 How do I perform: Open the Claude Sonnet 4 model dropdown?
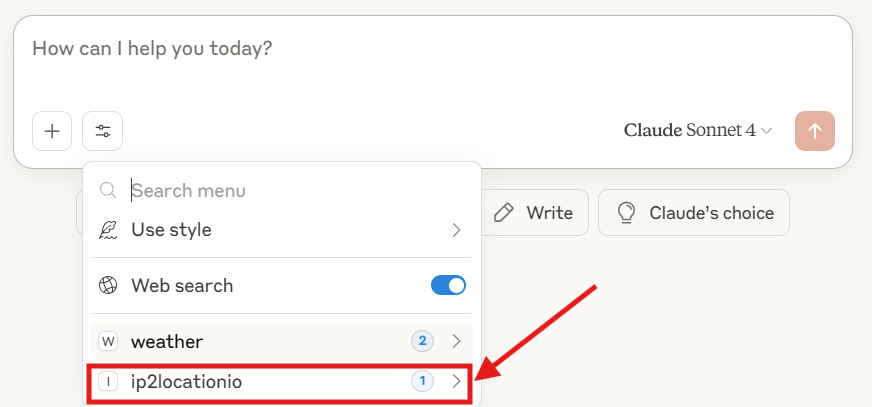(x=698, y=131)
